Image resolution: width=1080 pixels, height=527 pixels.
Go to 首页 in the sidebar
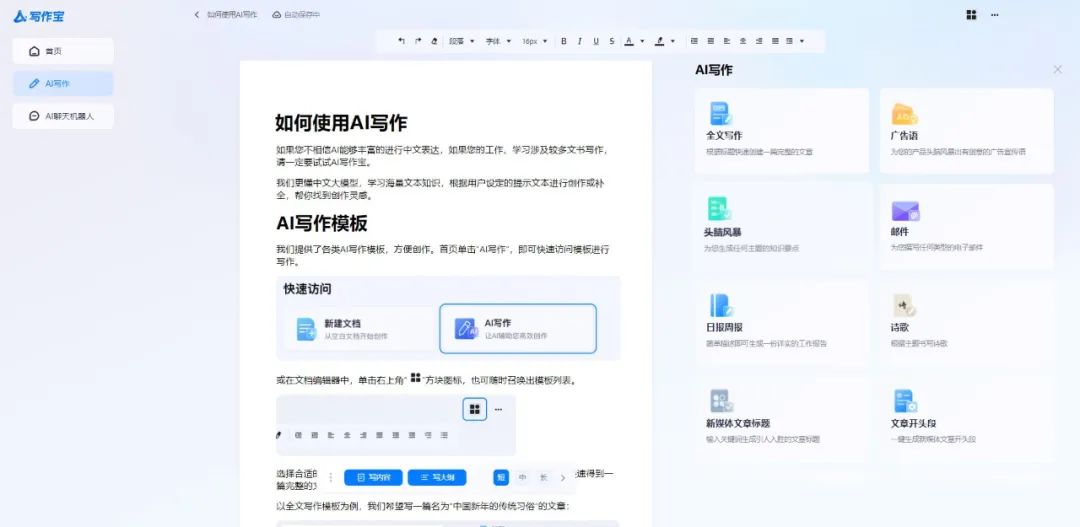point(63,51)
